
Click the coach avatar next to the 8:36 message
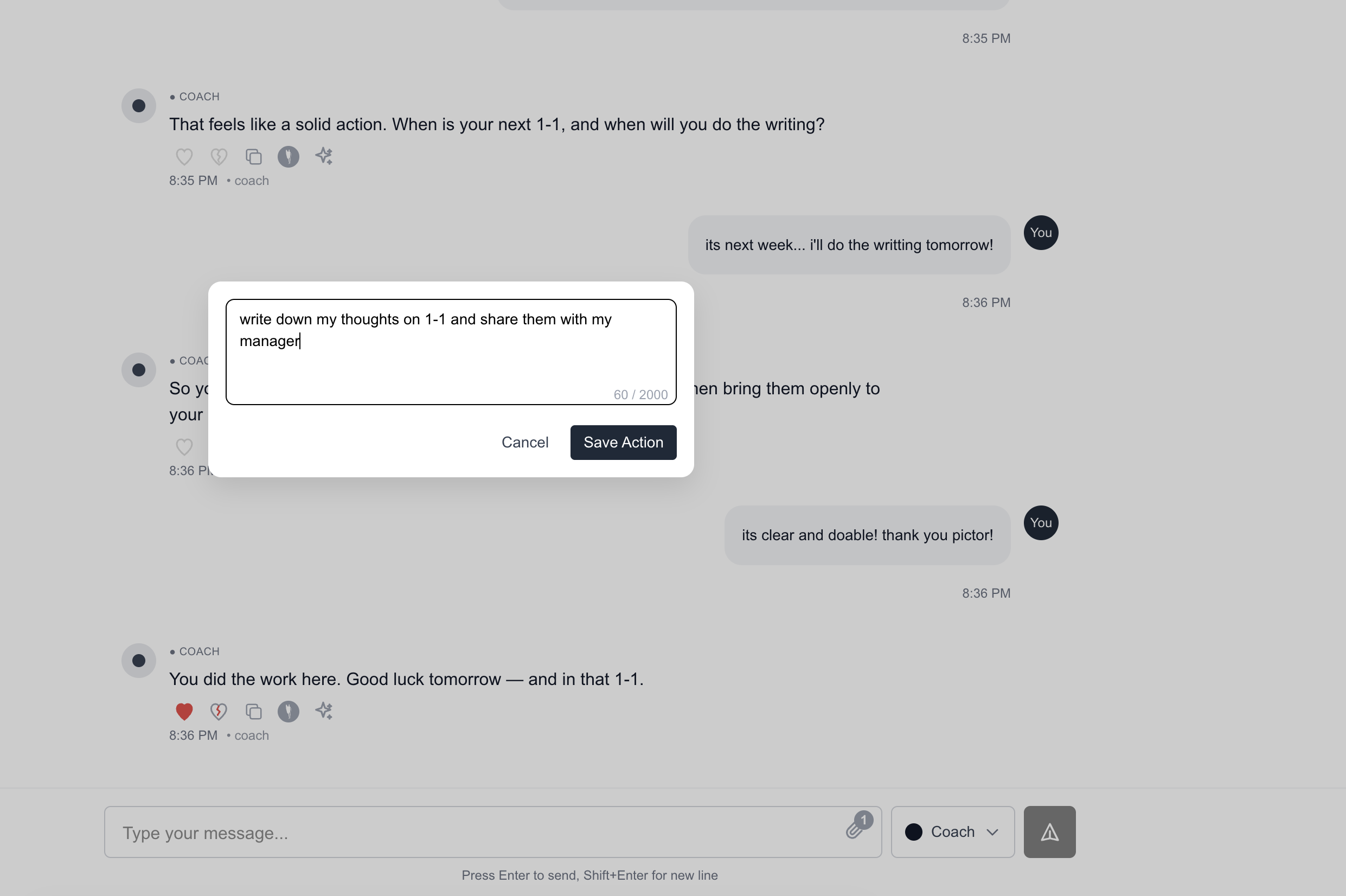pyautogui.click(x=138, y=369)
